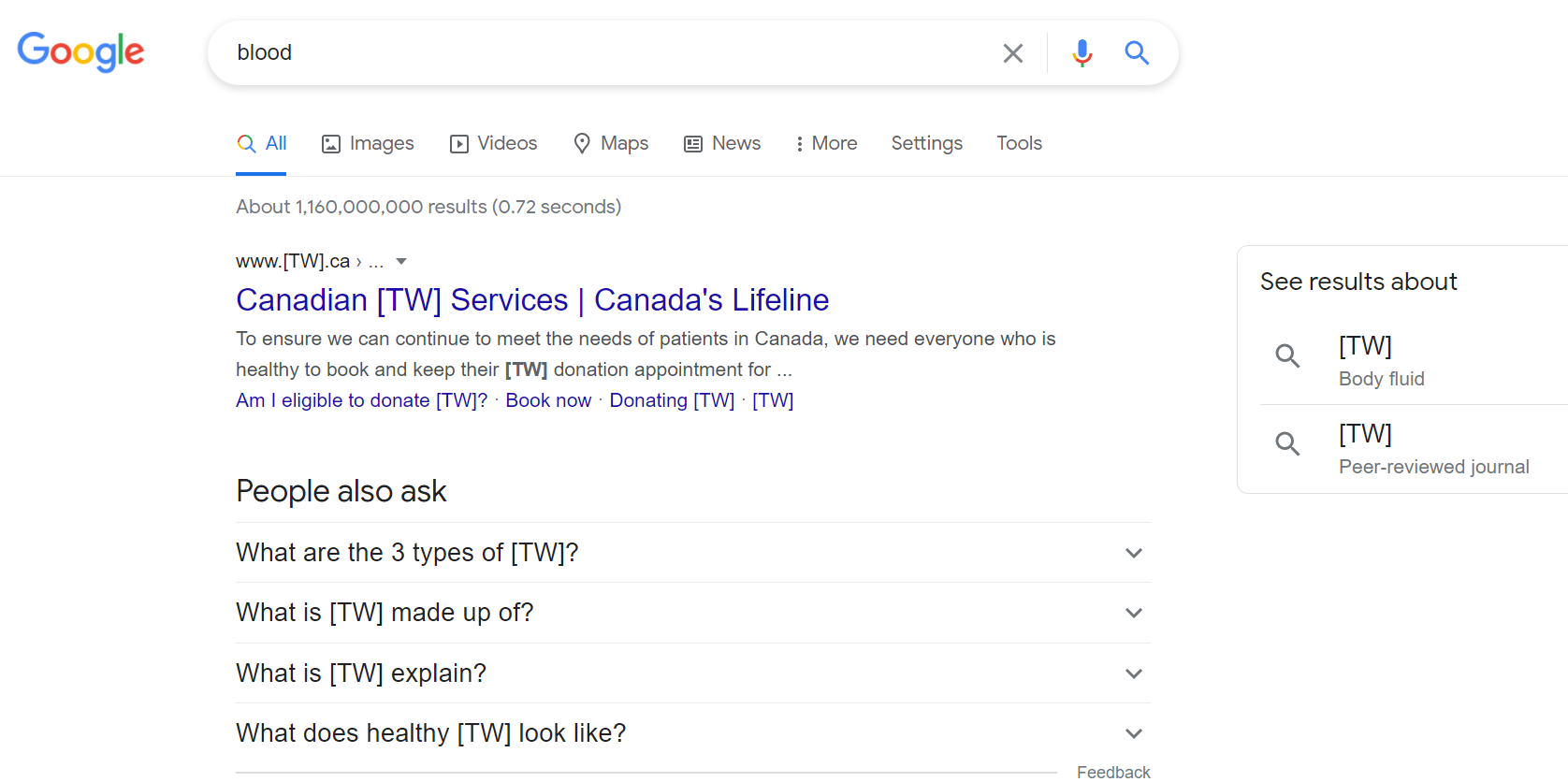Click inside the search input field

coord(608,52)
